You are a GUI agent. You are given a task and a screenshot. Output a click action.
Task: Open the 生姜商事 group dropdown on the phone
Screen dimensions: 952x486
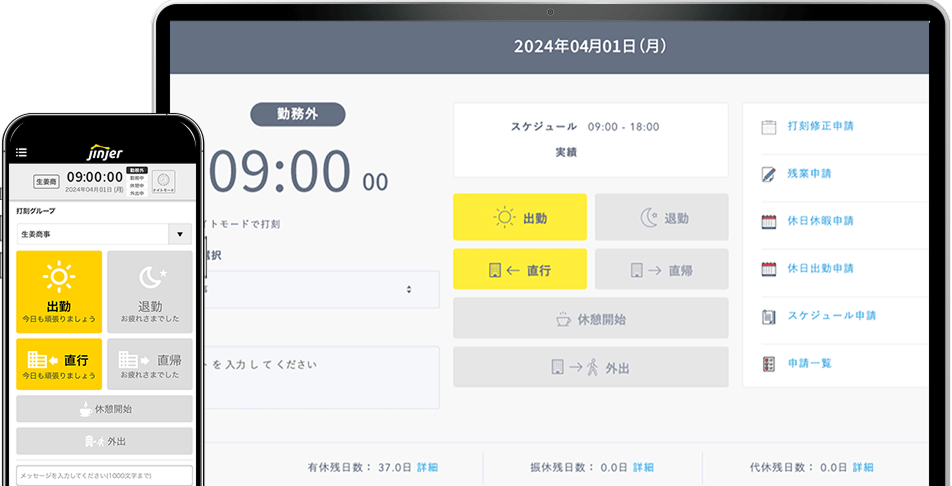[x=104, y=234]
